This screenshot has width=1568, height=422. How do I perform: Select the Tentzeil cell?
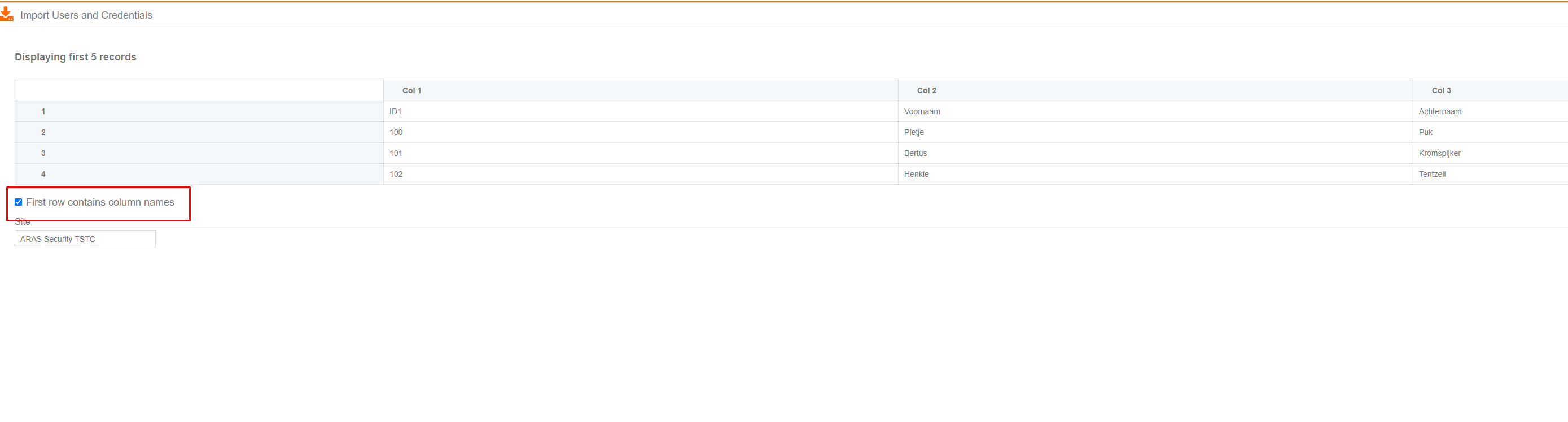coord(1490,174)
